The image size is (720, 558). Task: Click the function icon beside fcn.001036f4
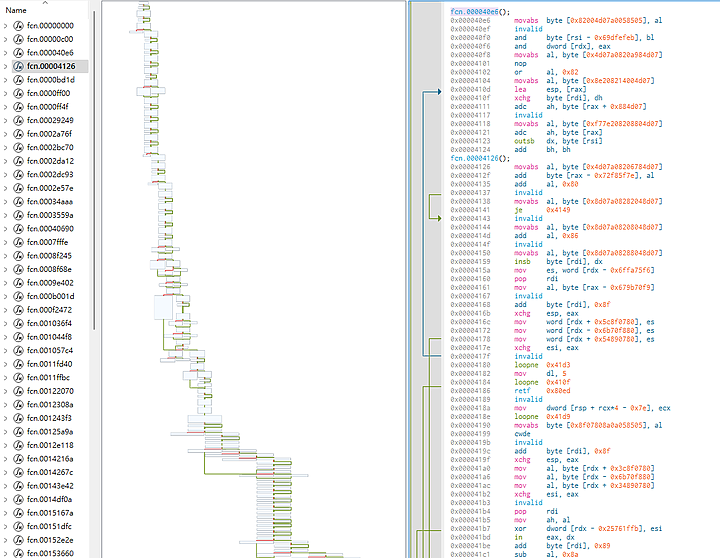pyautogui.click(x=18, y=324)
